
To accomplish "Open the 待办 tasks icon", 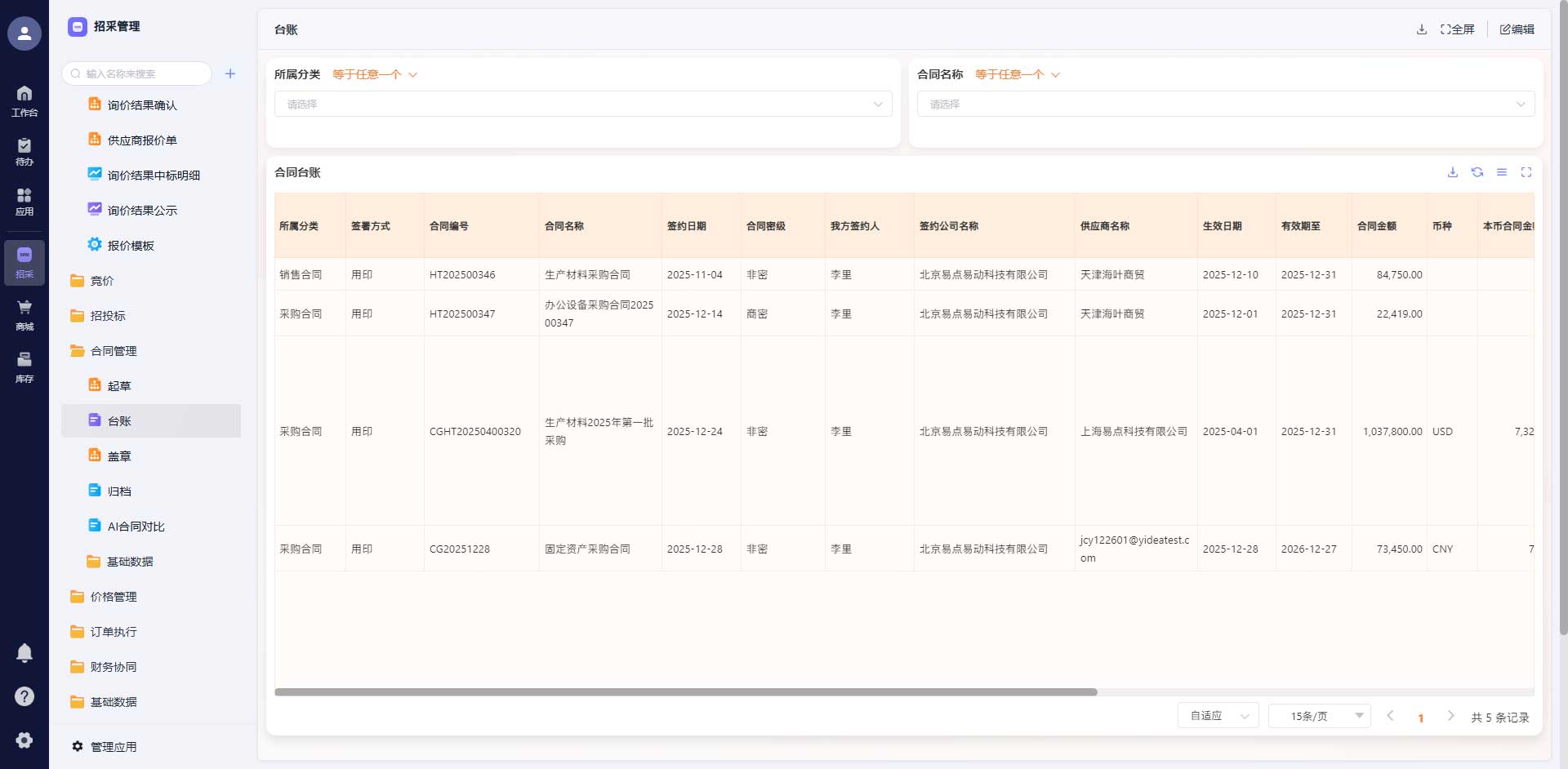I will (x=24, y=152).
